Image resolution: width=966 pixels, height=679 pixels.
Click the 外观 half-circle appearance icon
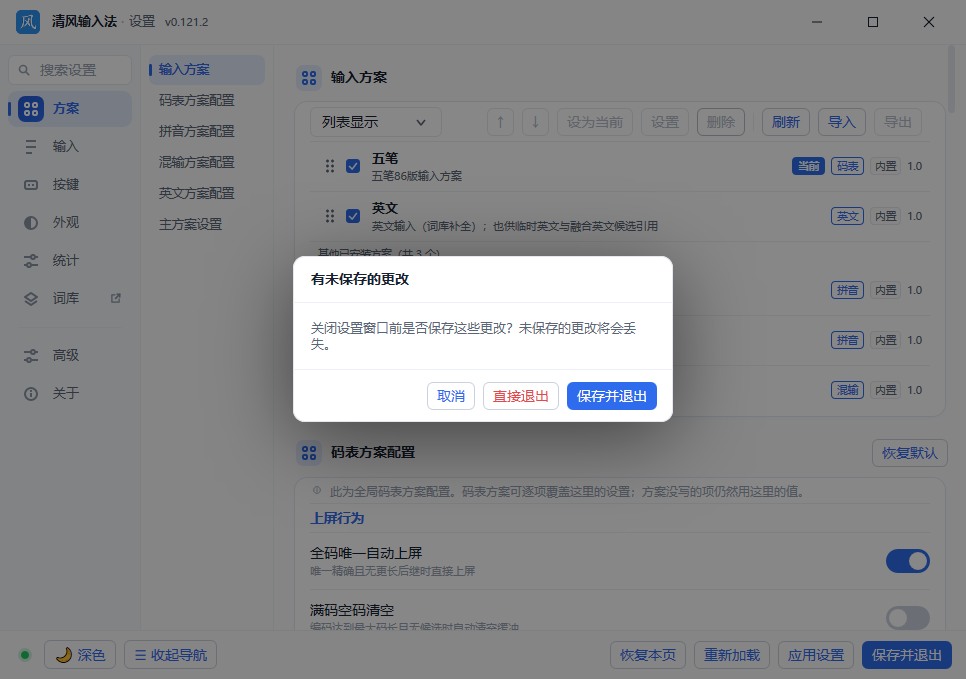(31, 223)
